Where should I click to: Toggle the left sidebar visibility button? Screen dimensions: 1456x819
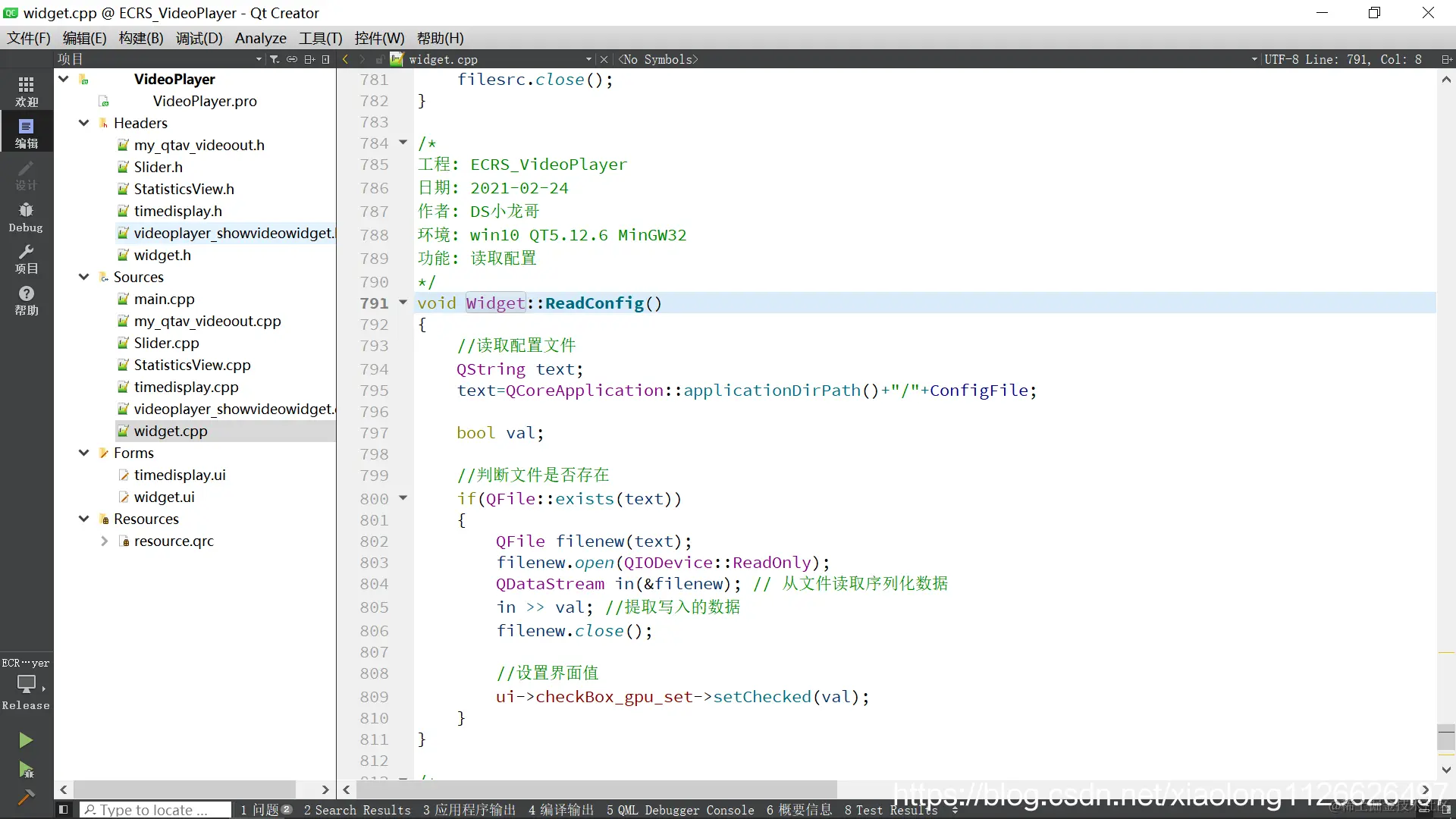click(x=64, y=810)
